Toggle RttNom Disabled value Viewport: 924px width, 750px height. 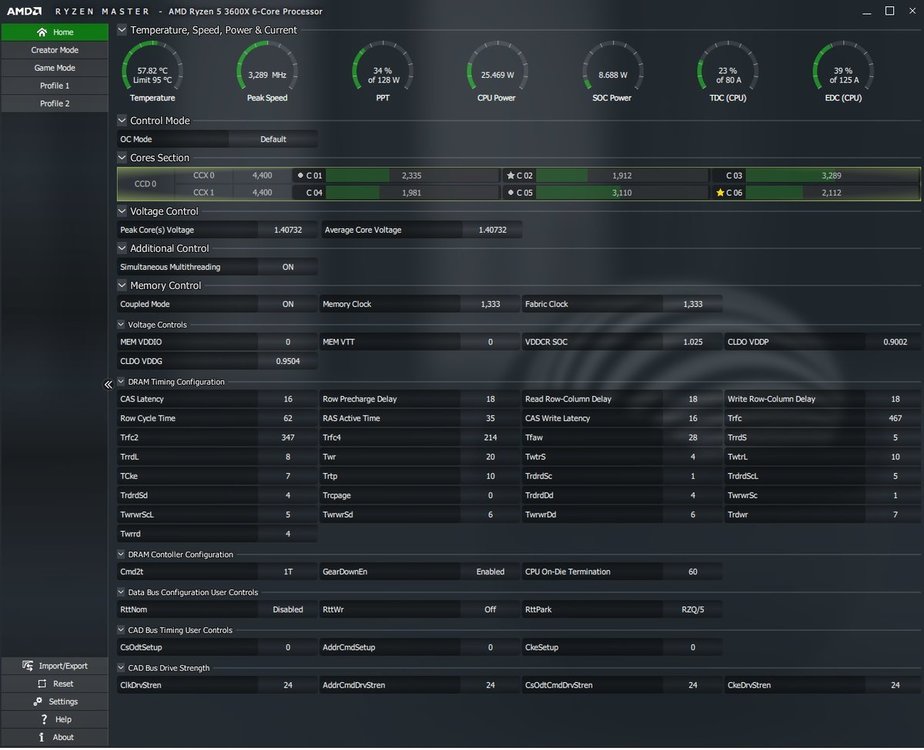click(288, 610)
